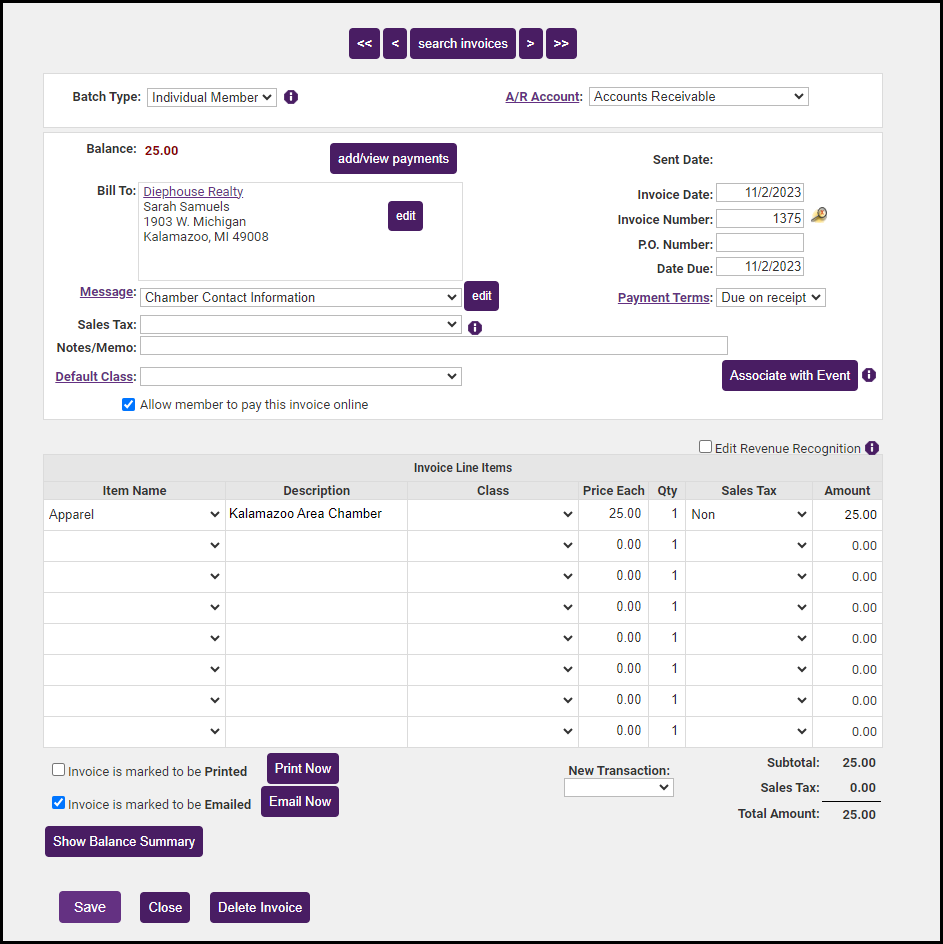Click info icon next to Associate with Event
943x944 pixels.
(x=869, y=375)
